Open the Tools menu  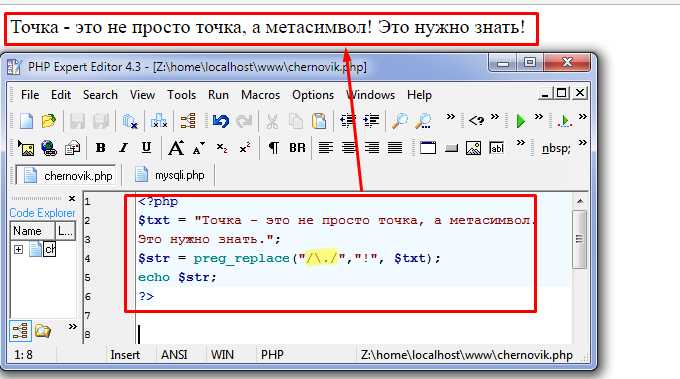(x=181, y=95)
